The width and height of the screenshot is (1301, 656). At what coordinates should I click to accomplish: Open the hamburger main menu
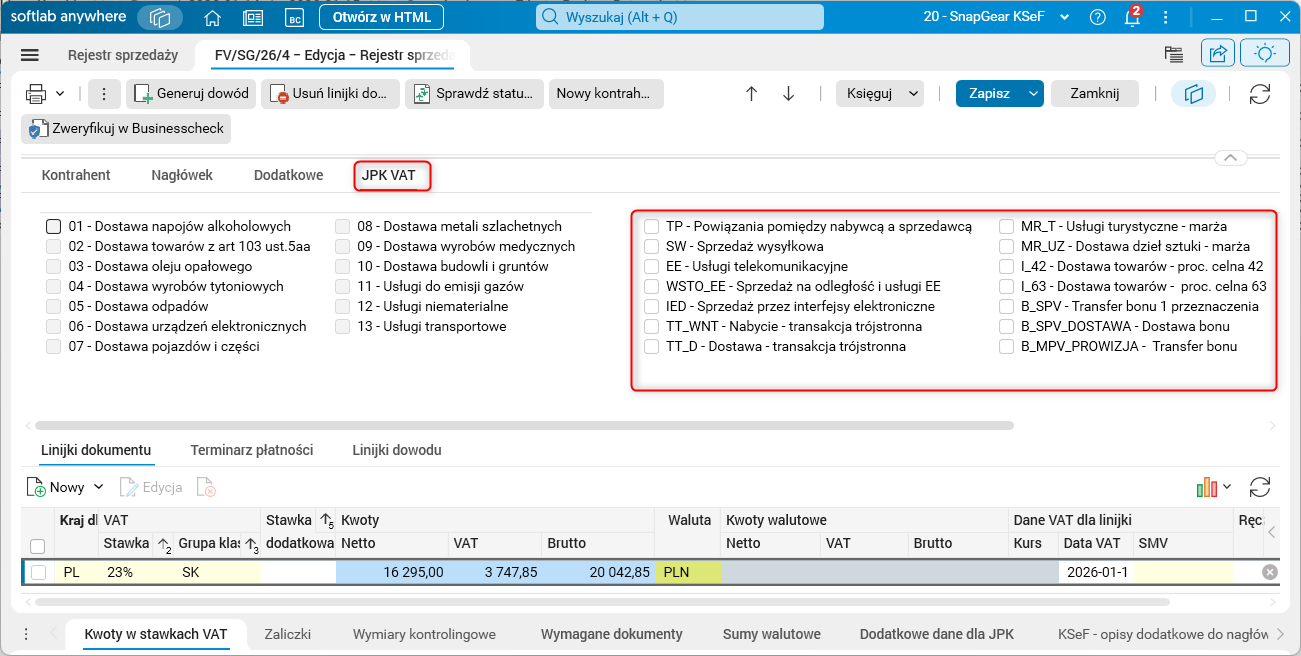click(x=30, y=56)
